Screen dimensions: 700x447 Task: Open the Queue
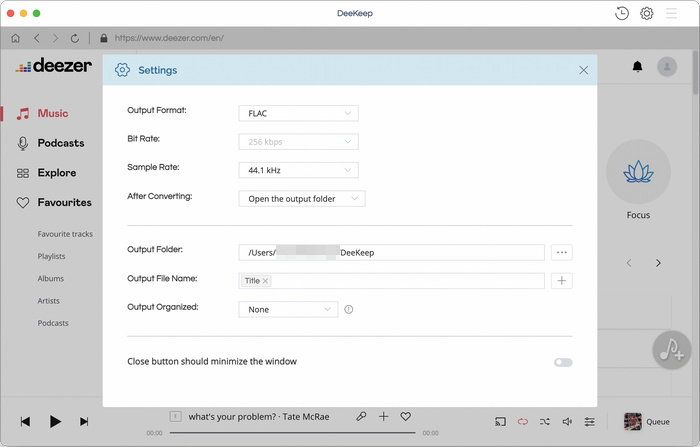pyautogui.click(x=647, y=422)
